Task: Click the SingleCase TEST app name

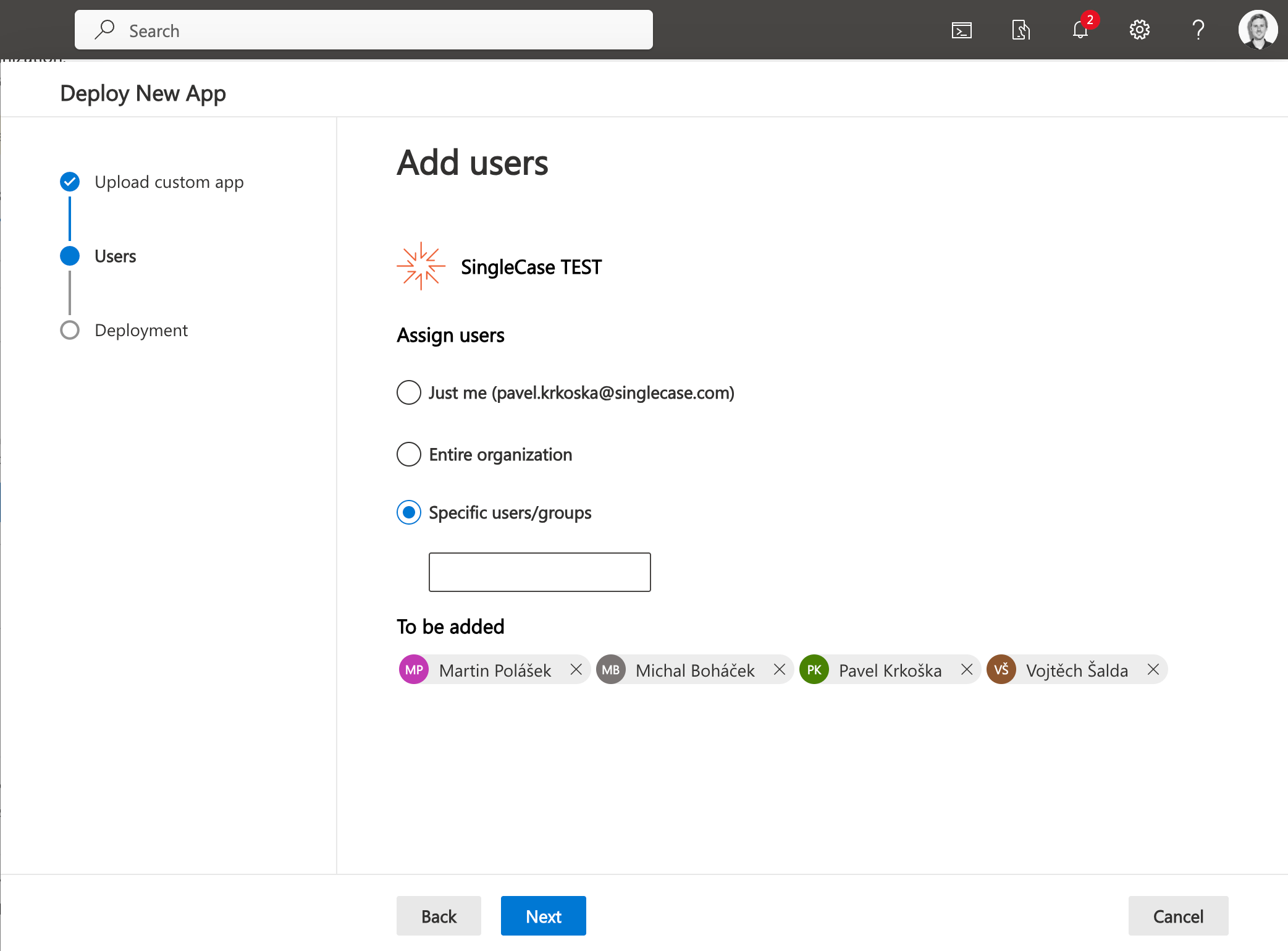Action: tap(531, 267)
